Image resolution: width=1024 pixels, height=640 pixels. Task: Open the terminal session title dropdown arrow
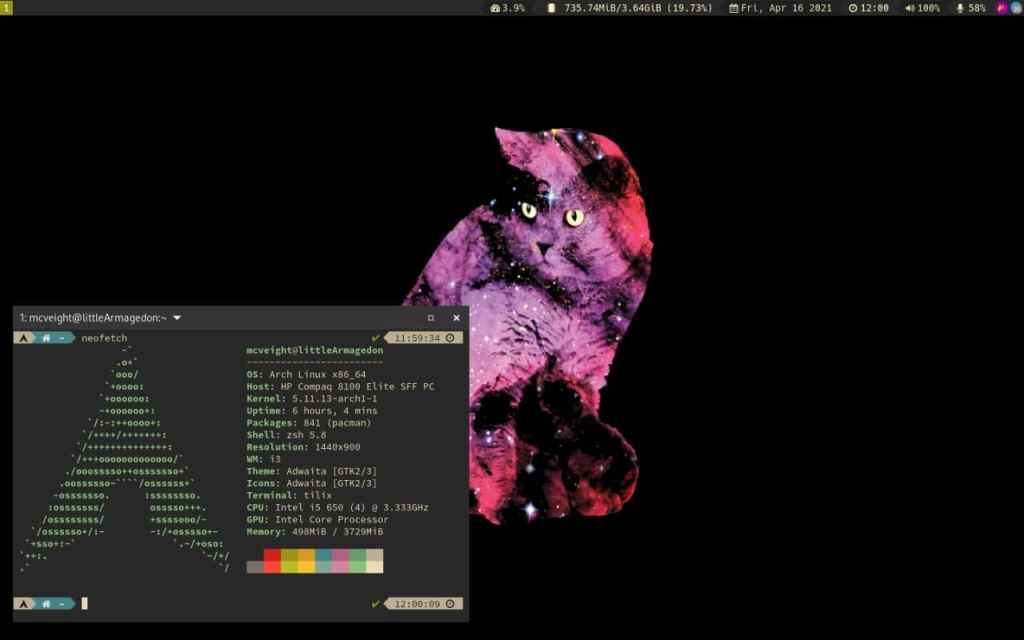click(177, 318)
